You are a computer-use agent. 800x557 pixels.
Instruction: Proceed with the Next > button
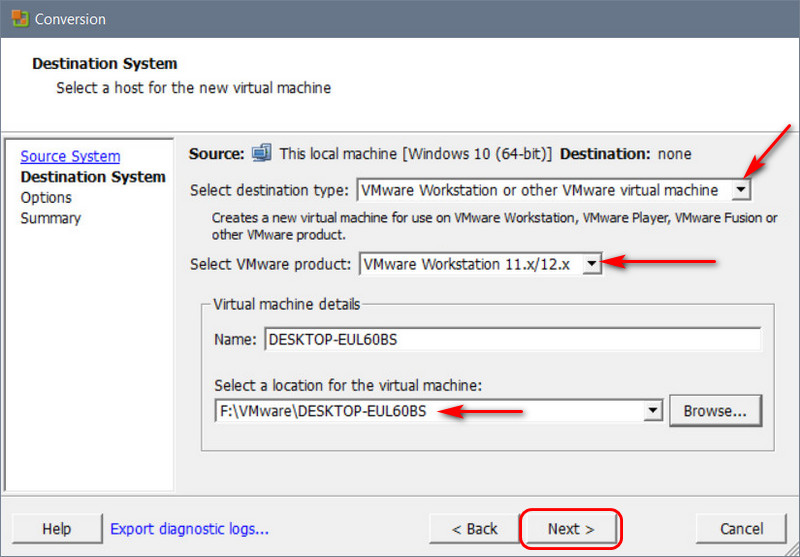coord(571,528)
